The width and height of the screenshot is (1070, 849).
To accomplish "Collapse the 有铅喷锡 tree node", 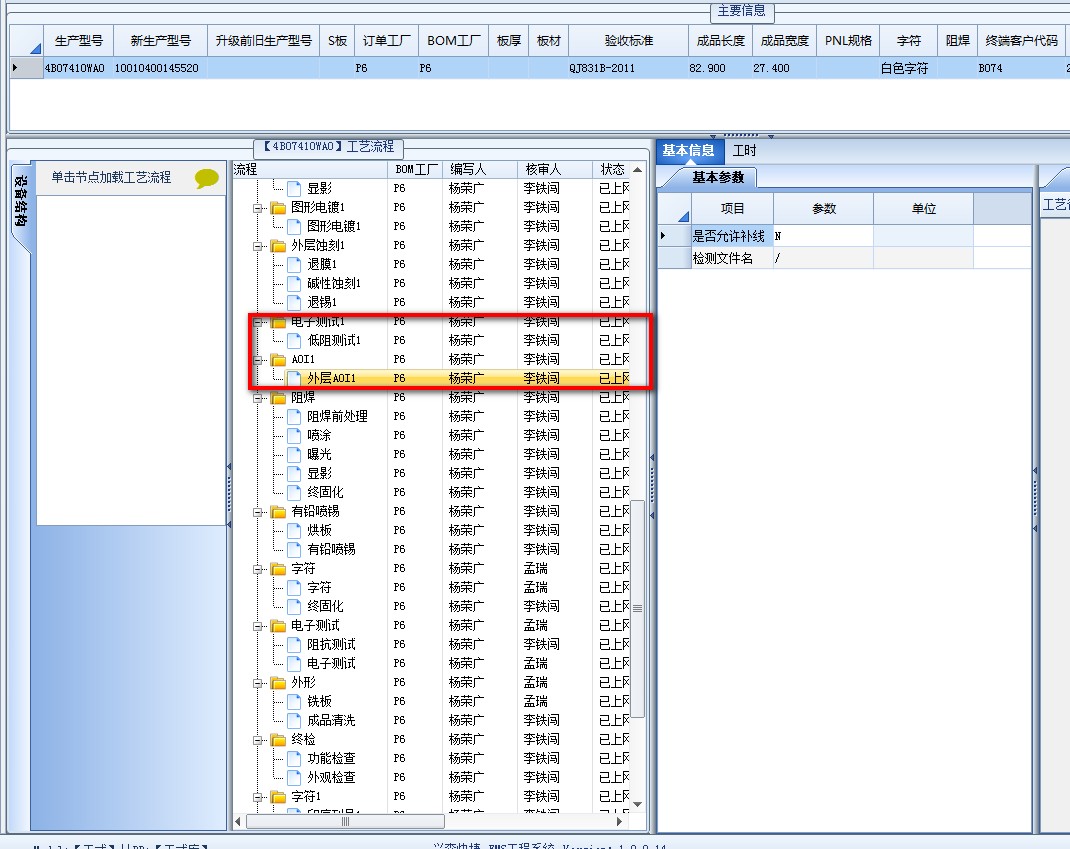I will pos(258,513).
